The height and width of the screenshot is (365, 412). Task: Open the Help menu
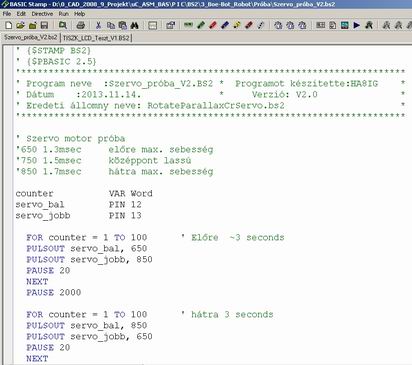pyautogui.click(x=79, y=14)
